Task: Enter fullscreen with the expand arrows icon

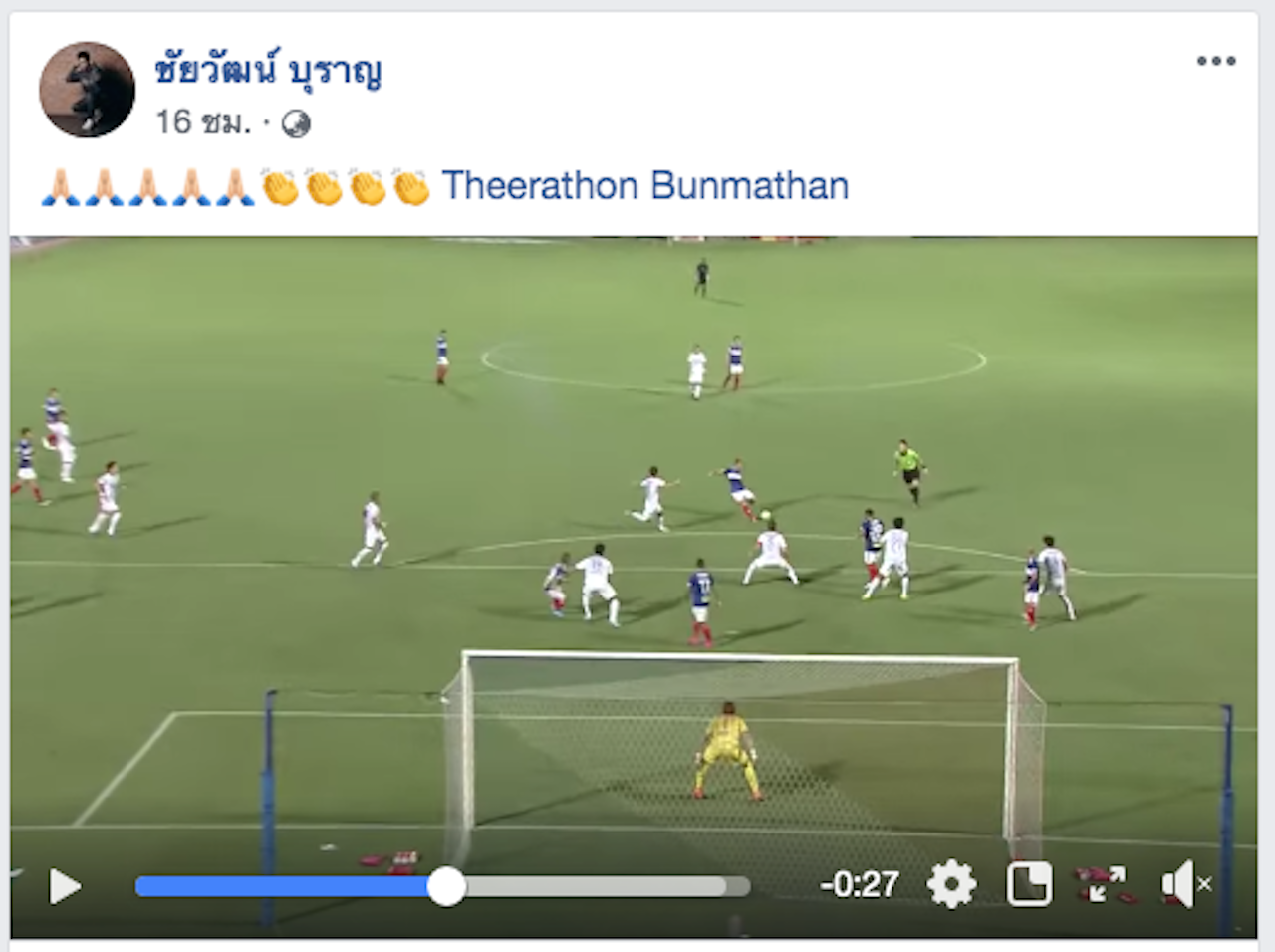Action: pyautogui.click(x=1103, y=884)
